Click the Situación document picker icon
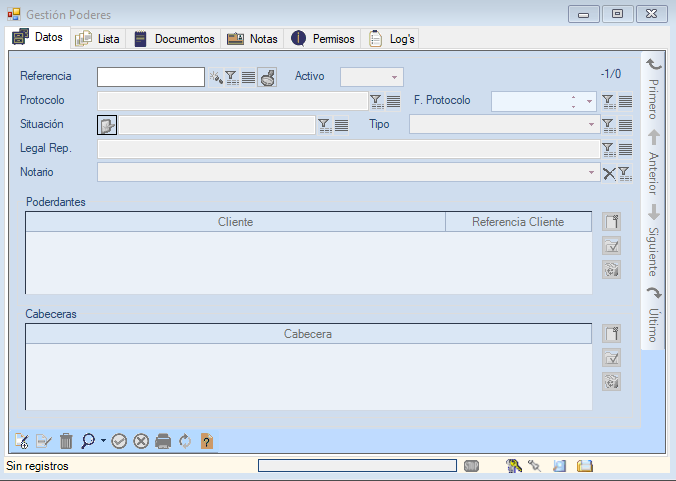The image size is (676, 481). pos(107,125)
